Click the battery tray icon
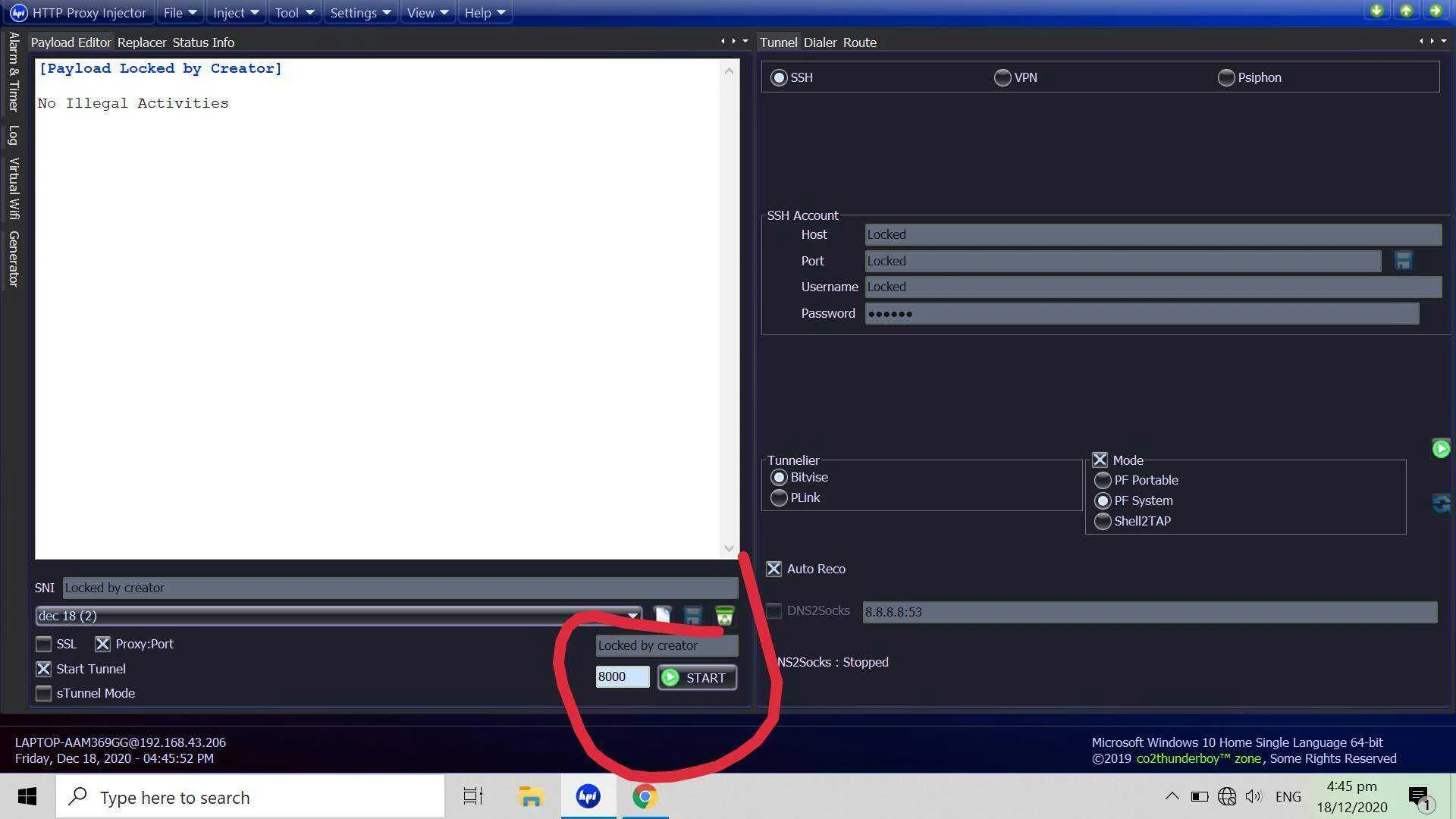The image size is (1456, 819). pos(1199,796)
